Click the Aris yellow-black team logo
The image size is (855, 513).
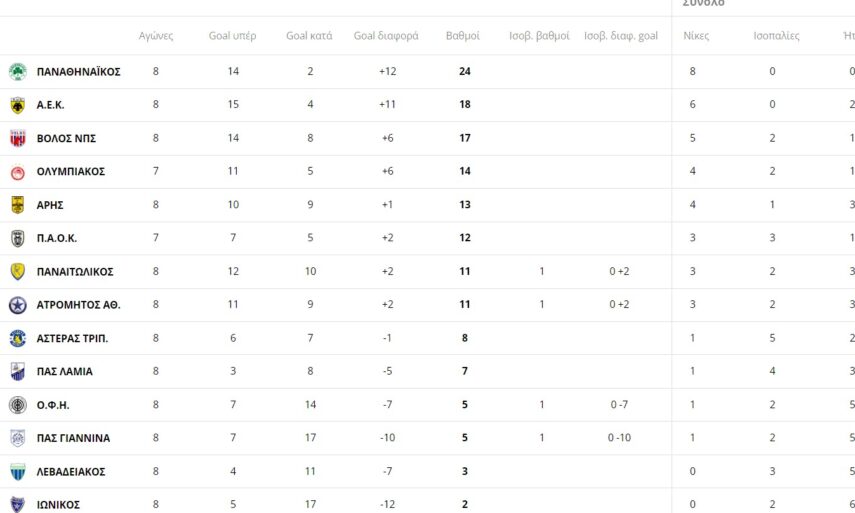[17, 205]
